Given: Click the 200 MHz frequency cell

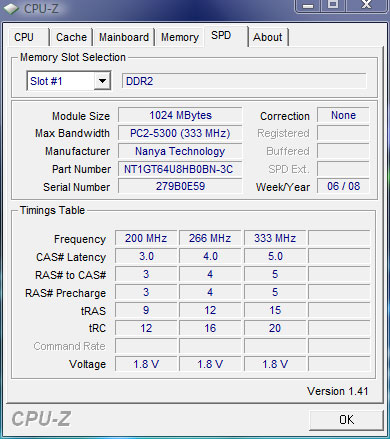Looking at the screenshot, I should pos(146,238).
